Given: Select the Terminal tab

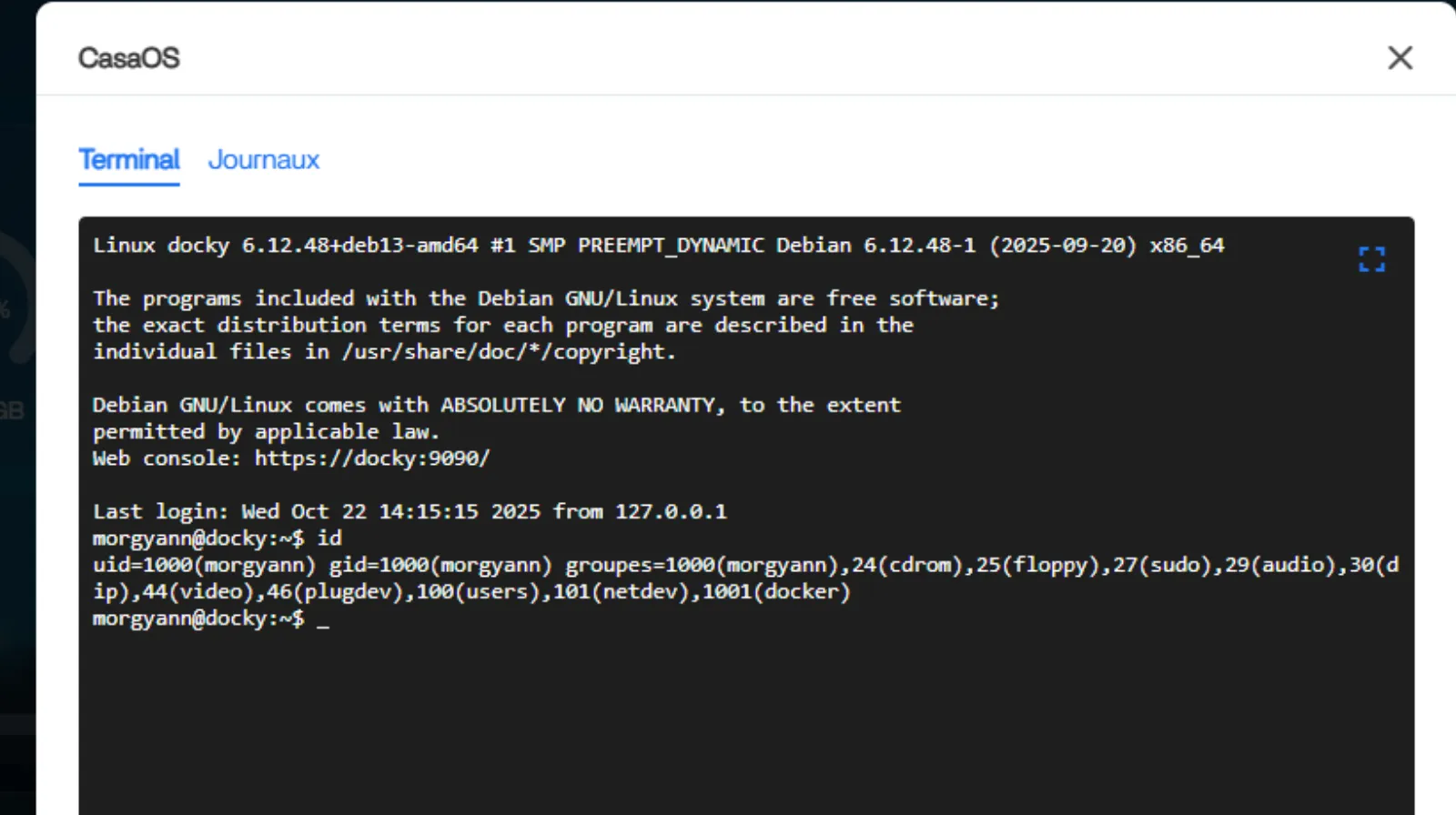Looking at the screenshot, I should pos(129,160).
